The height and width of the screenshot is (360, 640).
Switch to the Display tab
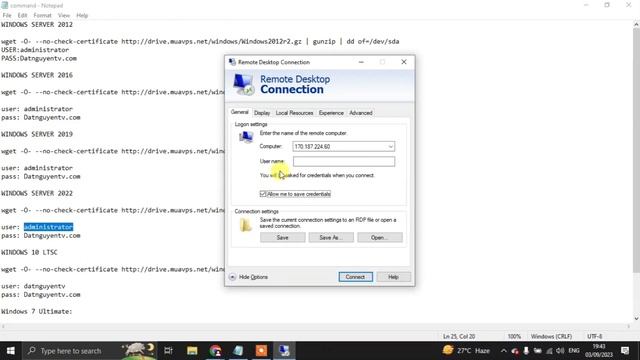coord(262,113)
